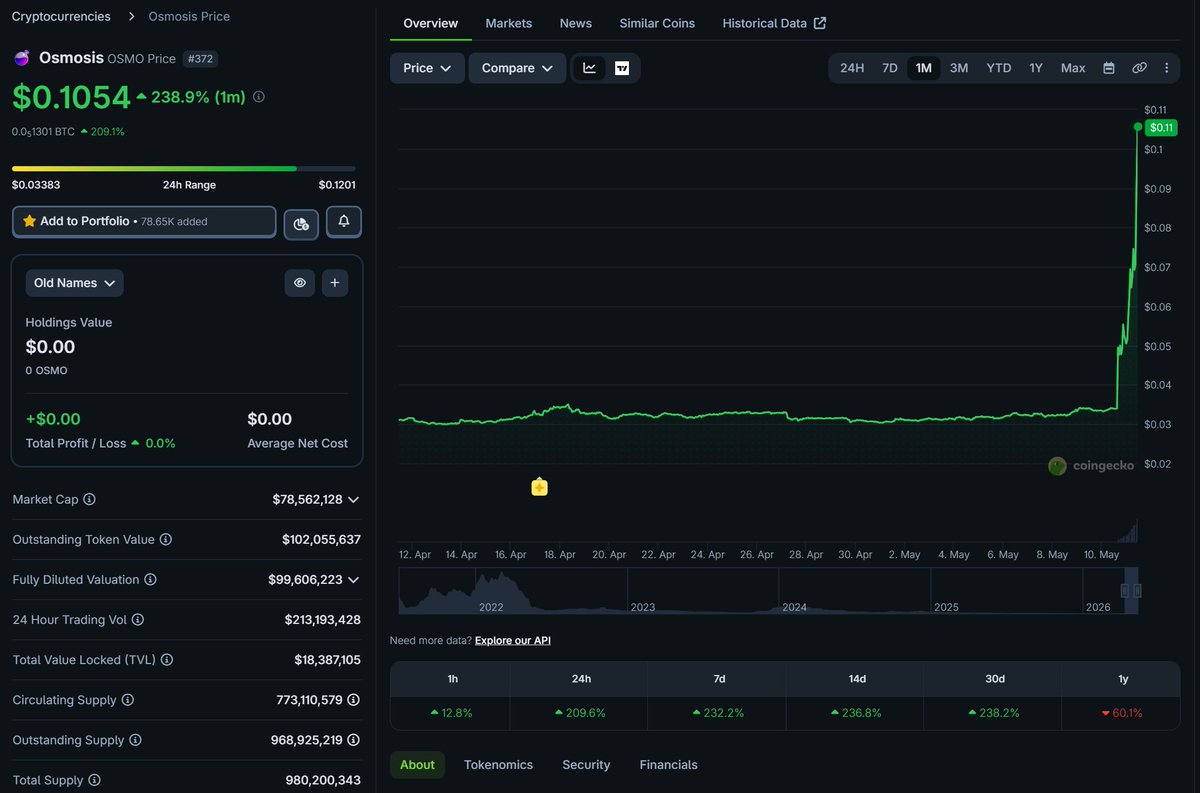Click the info icon next to 24 Hour Trading Vol
The width and height of the screenshot is (1200, 793).
pyautogui.click(x=138, y=620)
